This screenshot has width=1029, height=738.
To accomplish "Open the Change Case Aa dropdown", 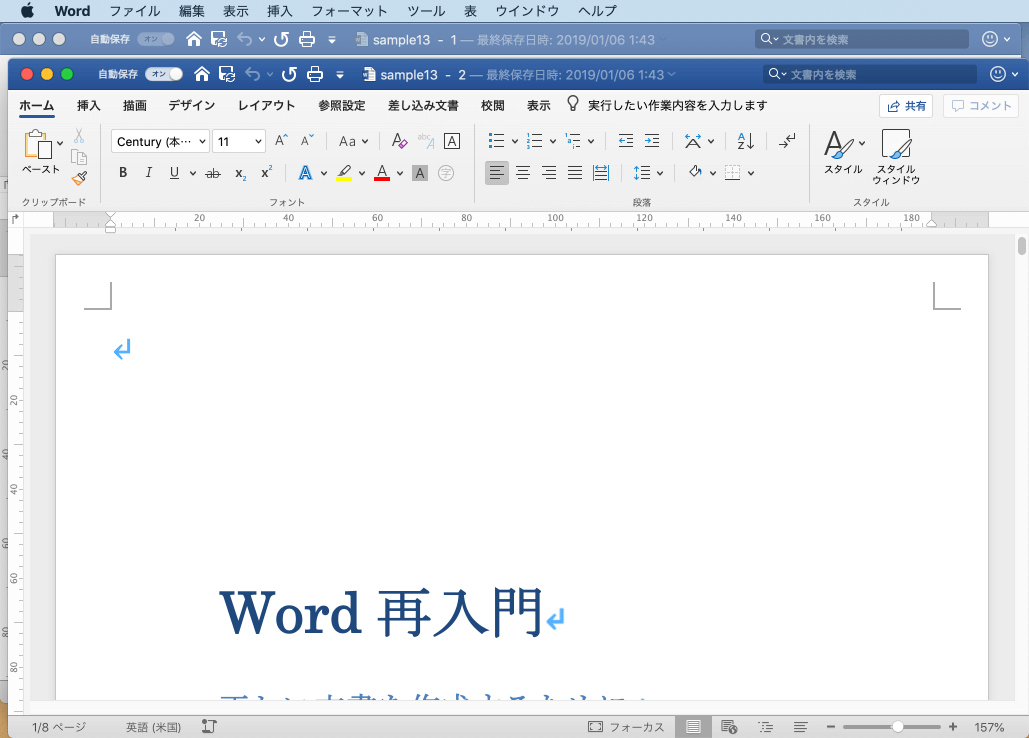I will [x=354, y=141].
